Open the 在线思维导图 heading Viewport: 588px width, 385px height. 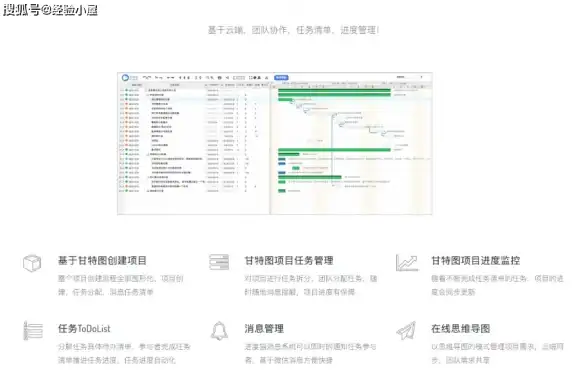(x=460, y=329)
